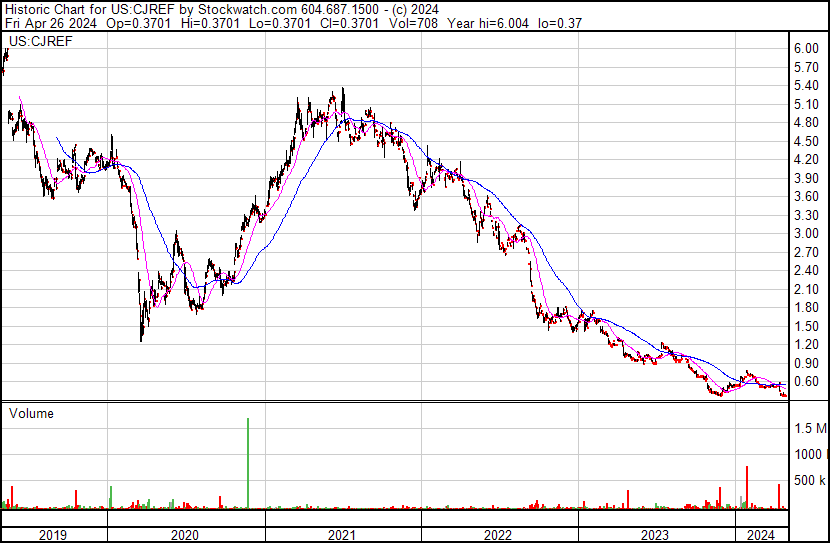830x543 pixels.
Task: Select the 2023 year label
Action: [x=655, y=535]
